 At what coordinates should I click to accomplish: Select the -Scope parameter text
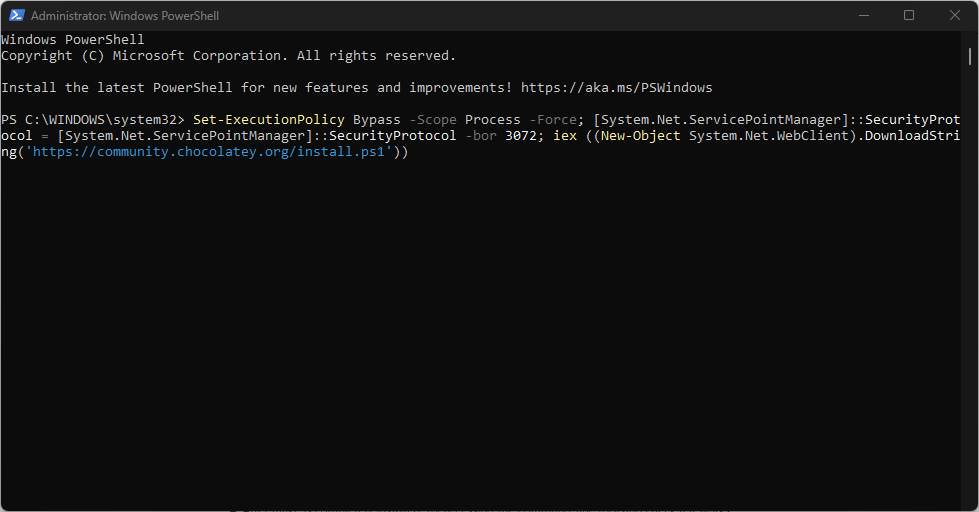[433, 119]
